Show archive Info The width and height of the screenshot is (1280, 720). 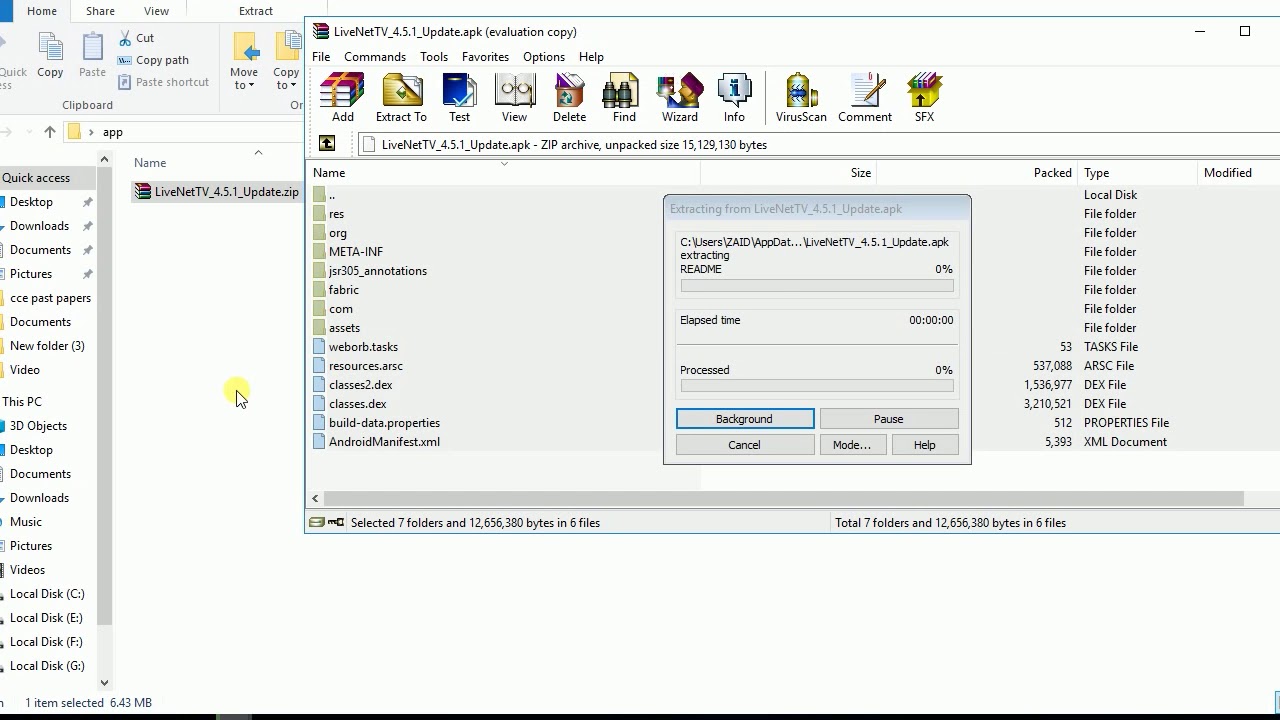[x=734, y=95]
